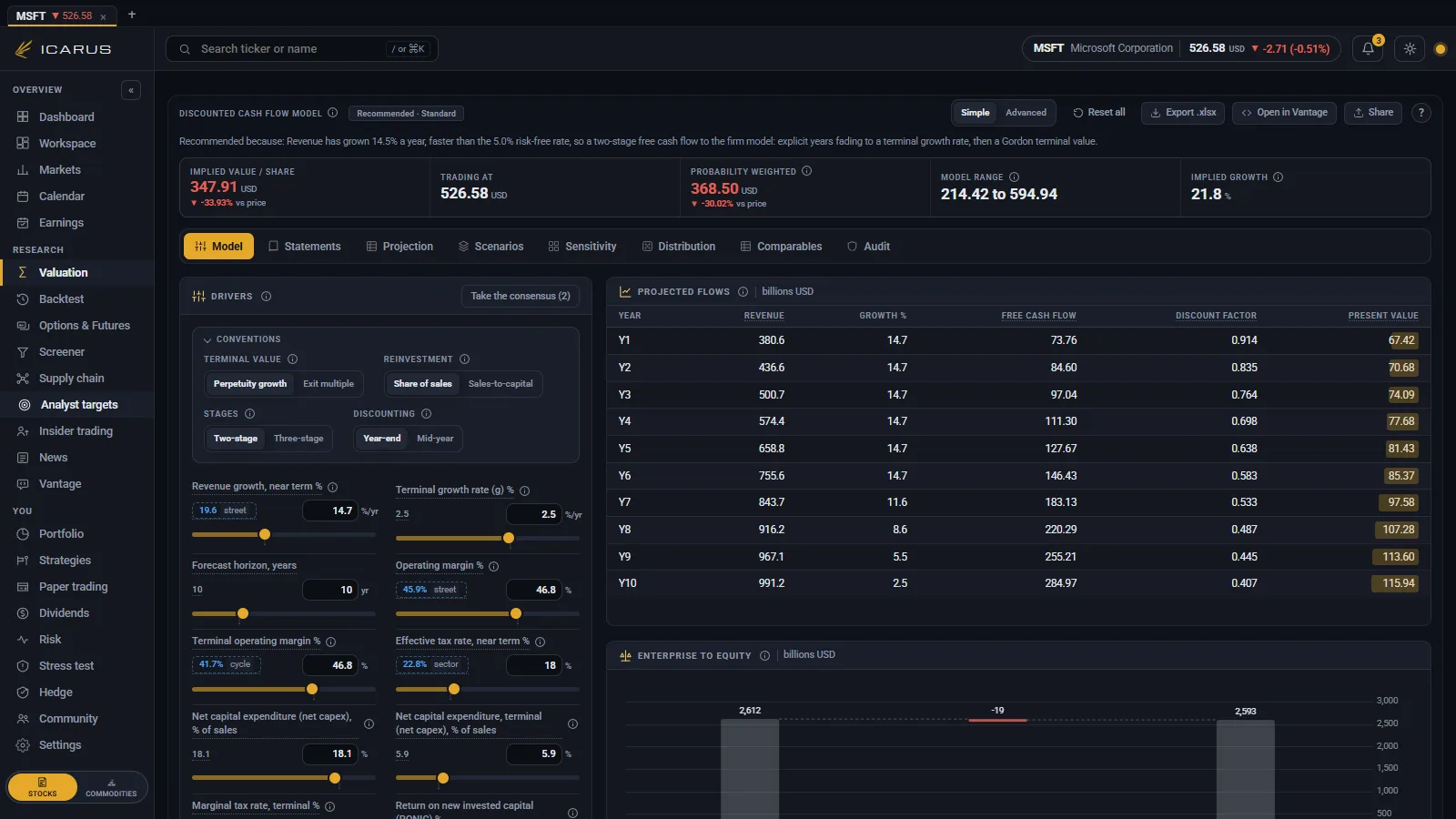Collapse the Conventions section
This screenshot has height=819, width=1456.
pyautogui.click(x=242, y=339)
